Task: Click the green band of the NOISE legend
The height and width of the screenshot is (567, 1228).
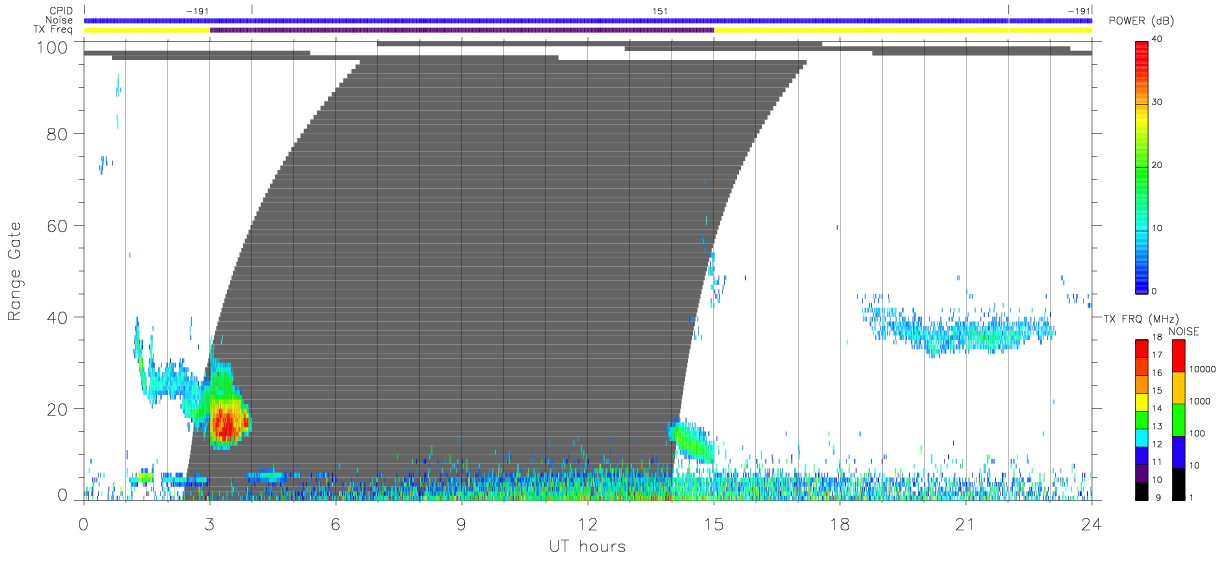Action: pyautogui.click(x=1177, y=419)
